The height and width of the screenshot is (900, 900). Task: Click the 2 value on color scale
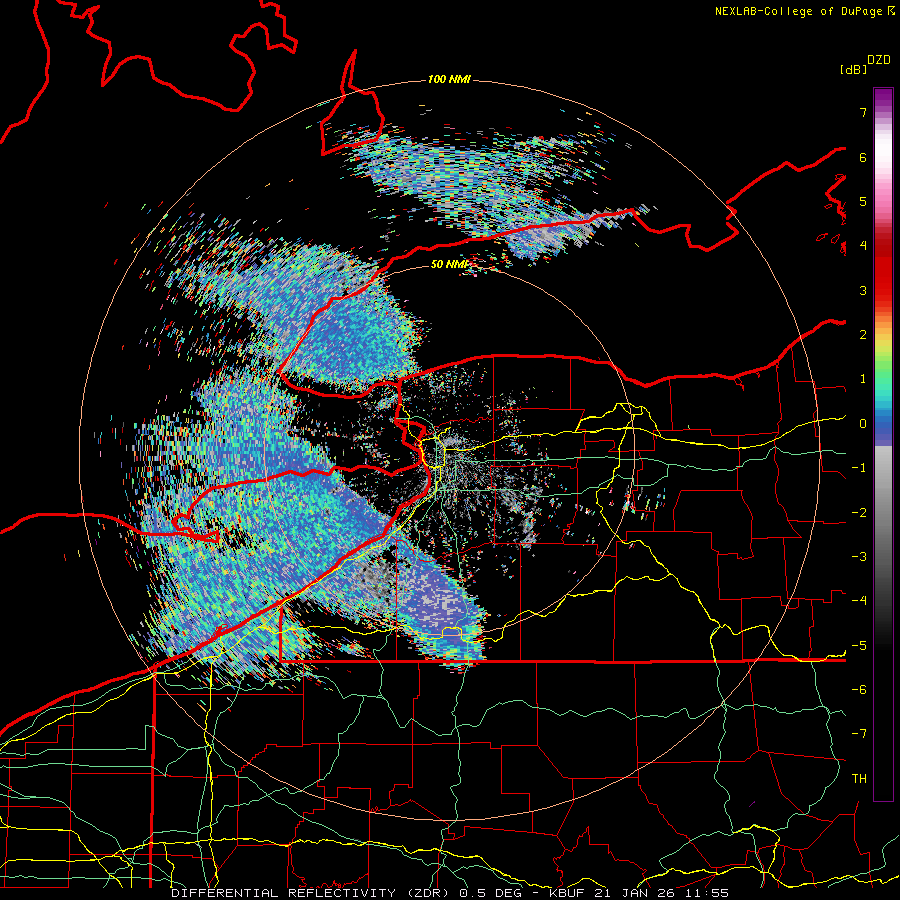click(x=863, y=335)
